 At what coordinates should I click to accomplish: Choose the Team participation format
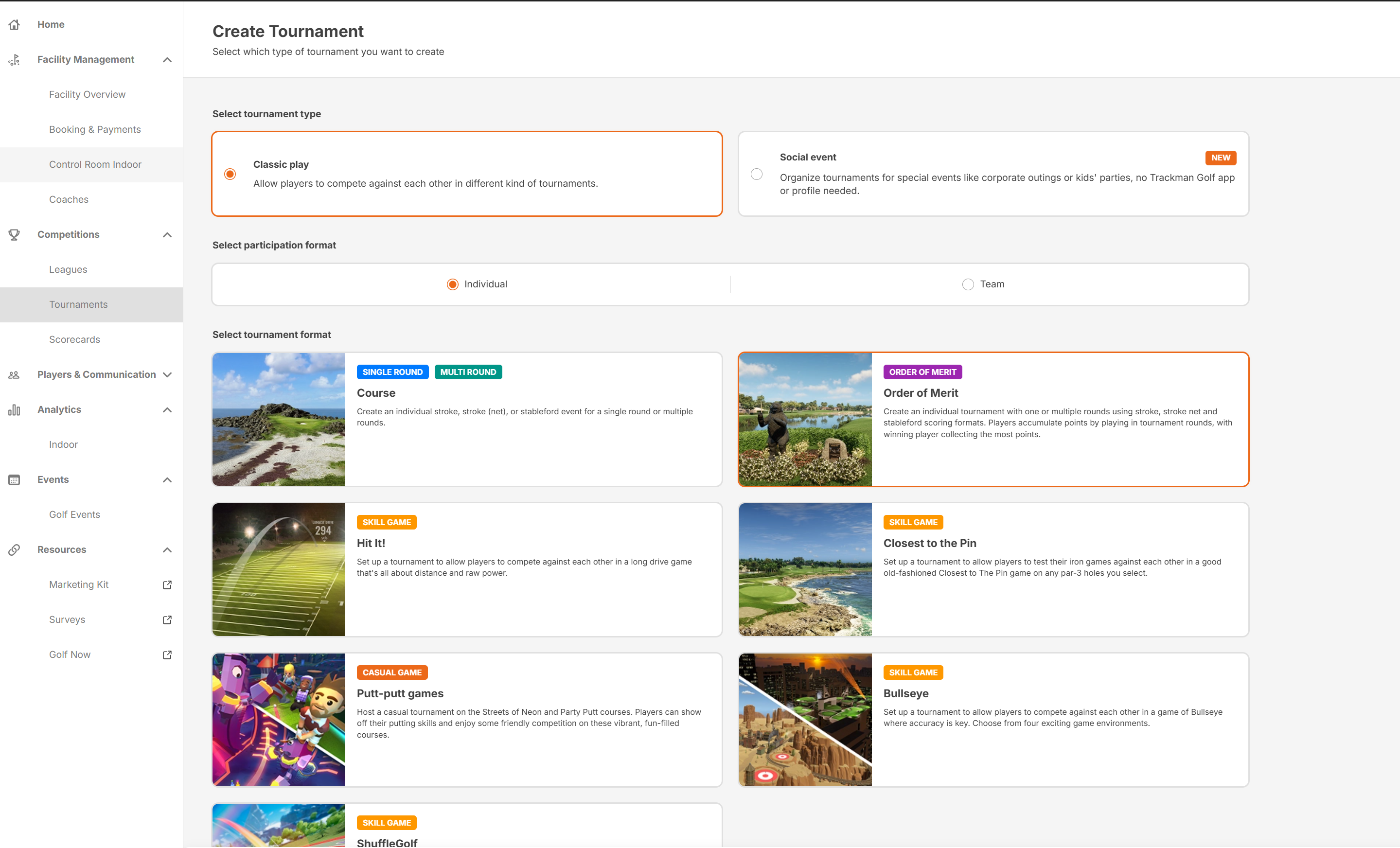click(983, 284)
